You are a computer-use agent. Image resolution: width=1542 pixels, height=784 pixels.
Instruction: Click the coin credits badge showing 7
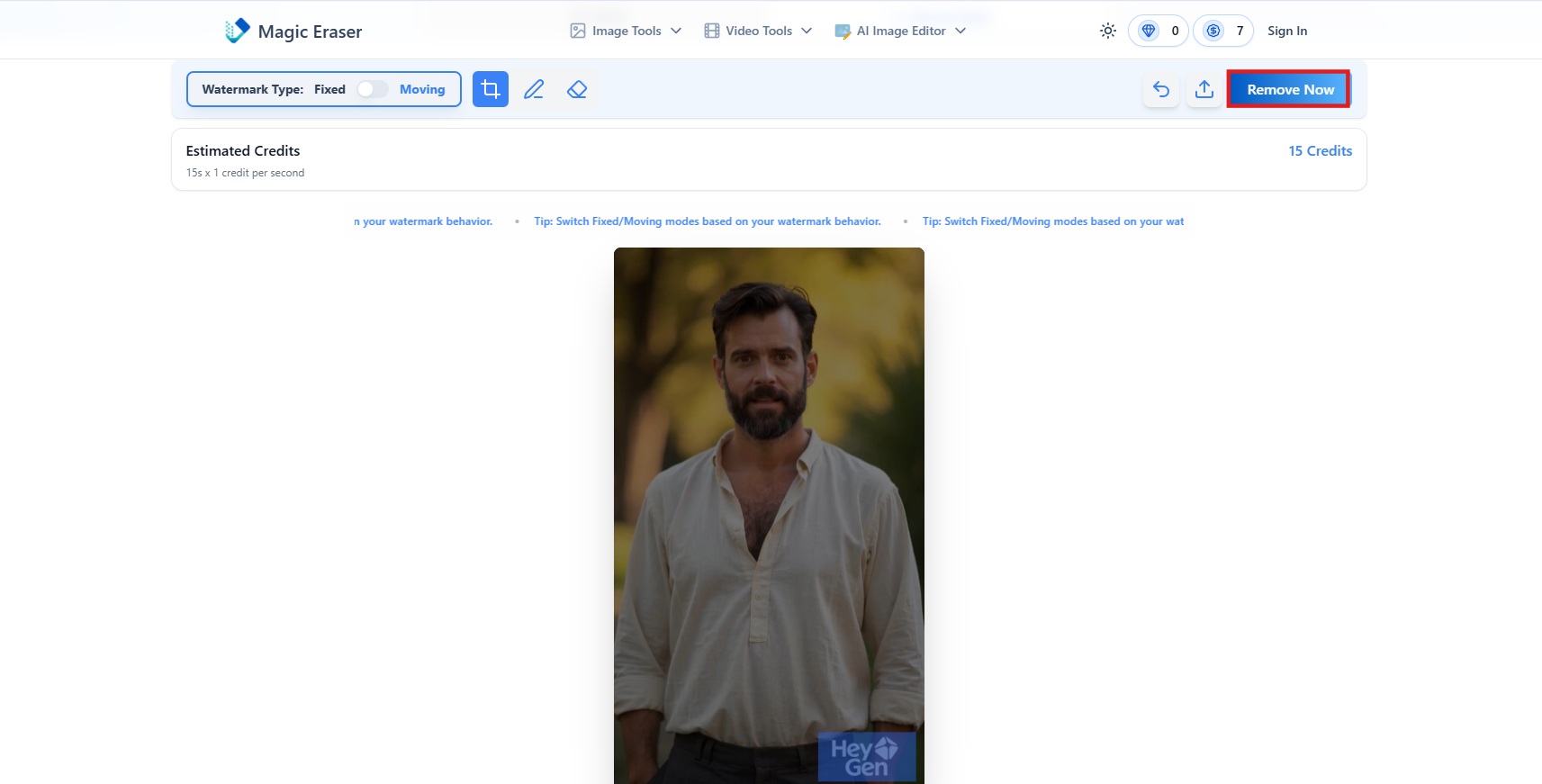[1223, 31]
